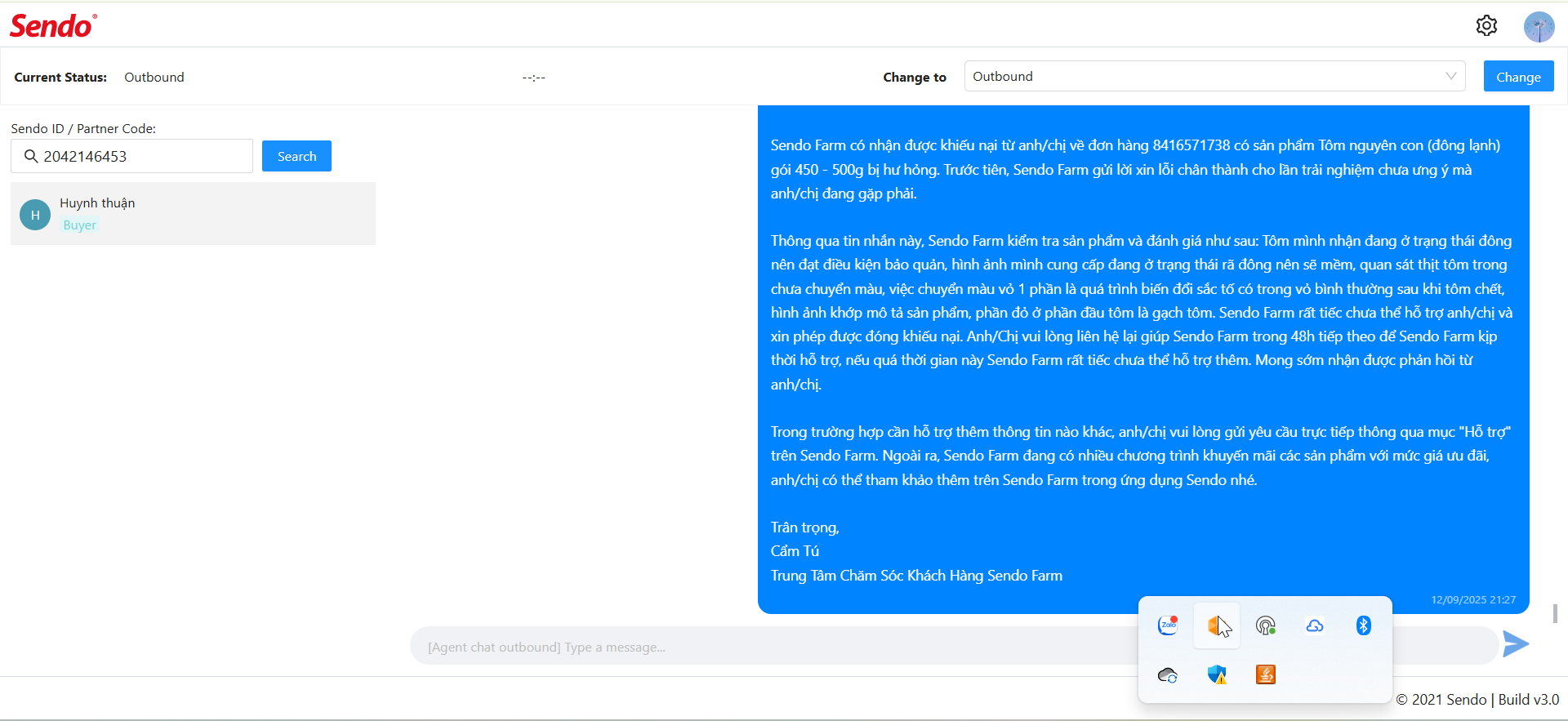Click the blue Change button
Screen dimensions: 1568x721
(x=1518, y=77)
